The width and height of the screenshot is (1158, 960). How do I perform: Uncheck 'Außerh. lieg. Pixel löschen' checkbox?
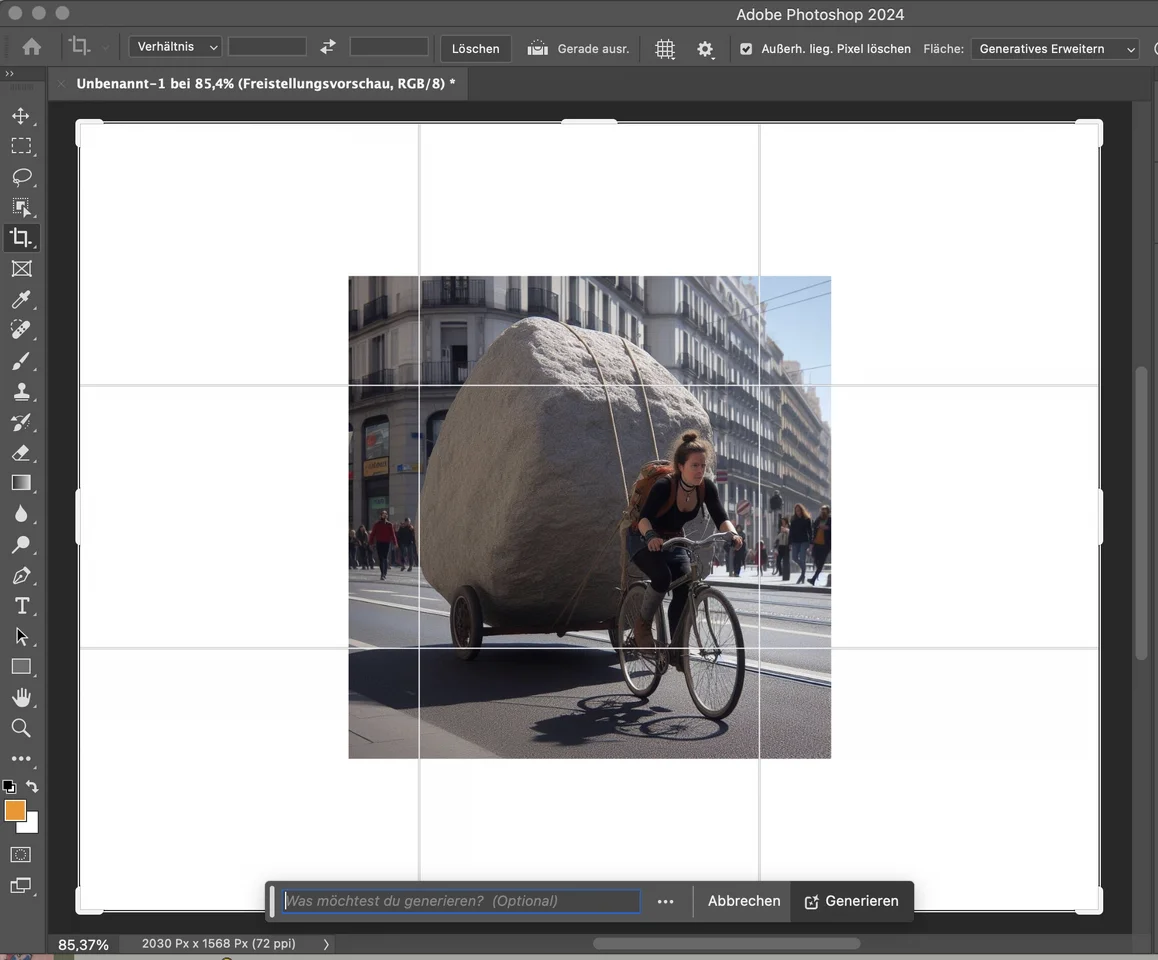coord(746,49)
